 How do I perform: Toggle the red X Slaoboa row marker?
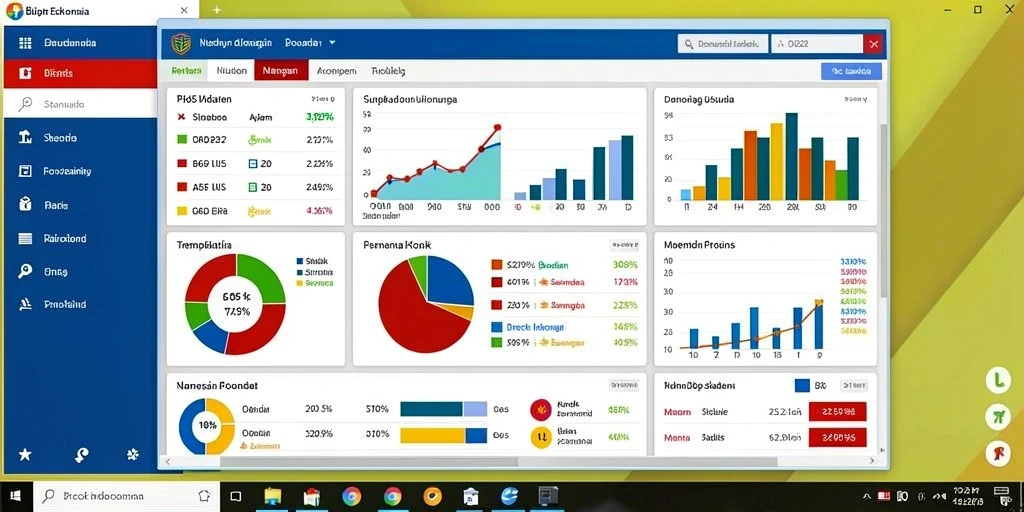click(x=182, y=118)
